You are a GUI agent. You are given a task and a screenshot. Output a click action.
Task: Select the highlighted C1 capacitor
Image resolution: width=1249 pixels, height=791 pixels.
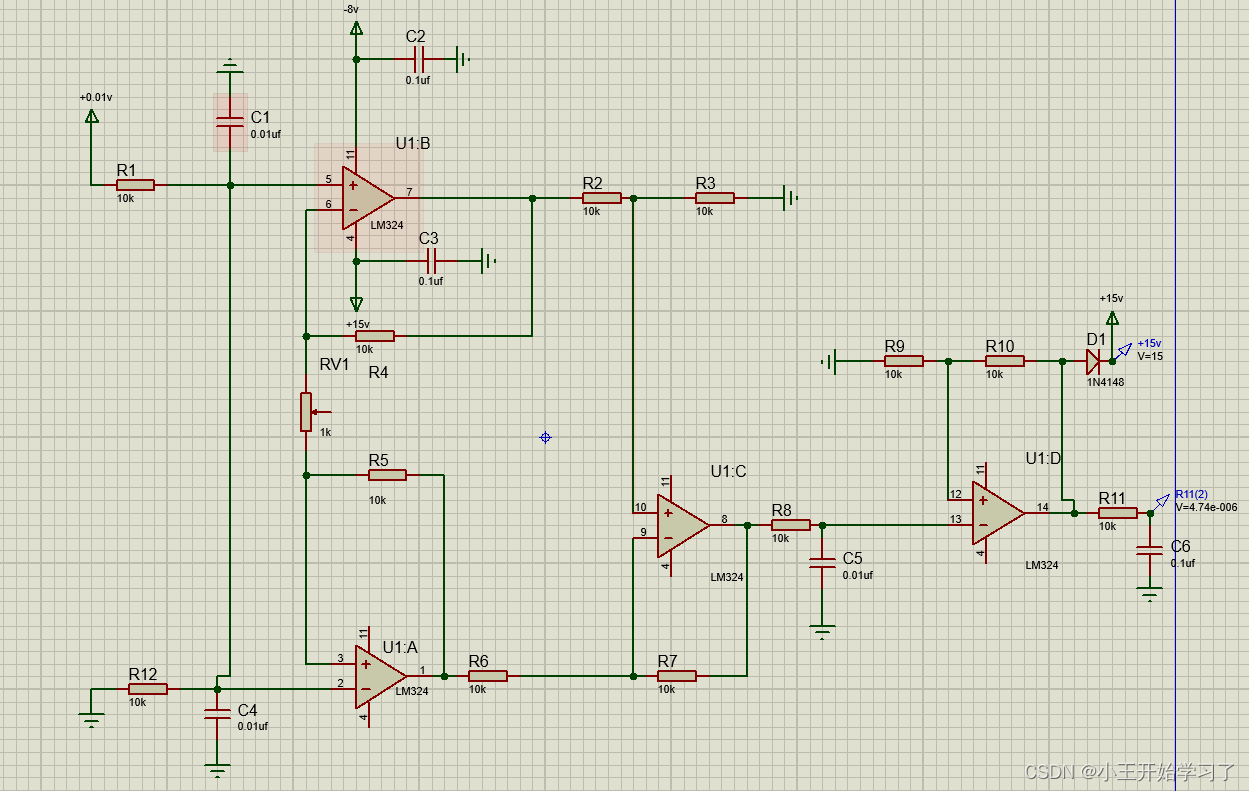click(x=230, y=122)
